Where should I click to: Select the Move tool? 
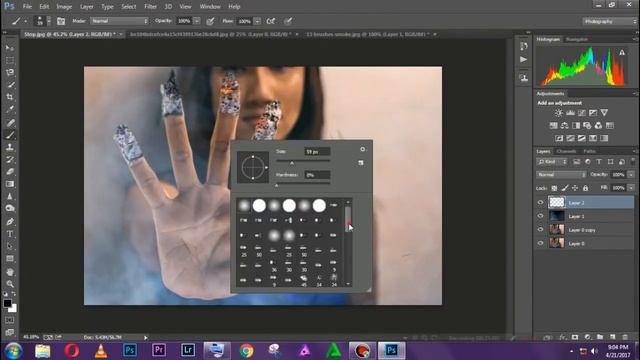tap(10, 48)
